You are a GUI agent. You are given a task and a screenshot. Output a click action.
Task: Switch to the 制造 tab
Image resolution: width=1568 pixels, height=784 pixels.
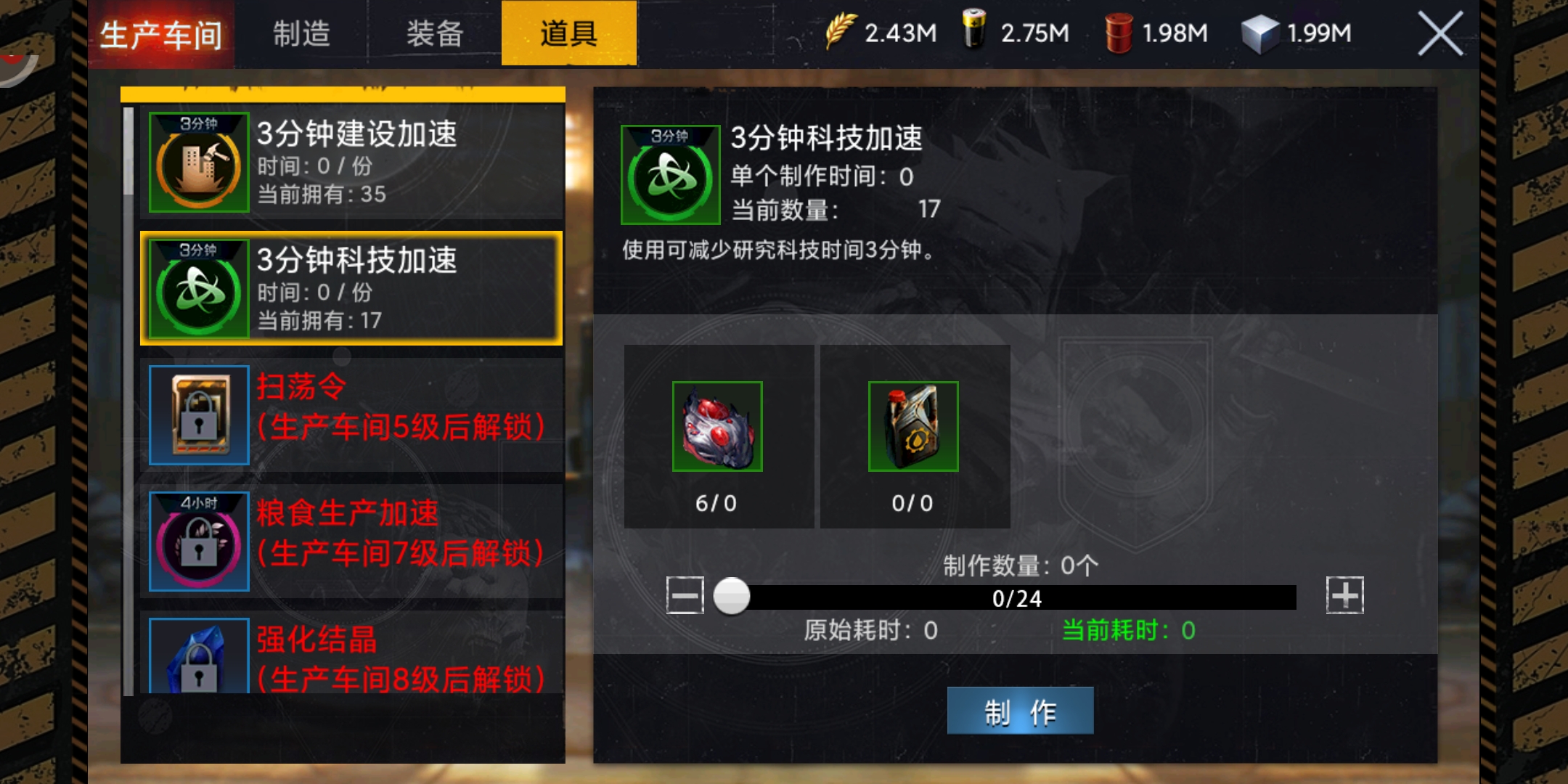[301, 33]
